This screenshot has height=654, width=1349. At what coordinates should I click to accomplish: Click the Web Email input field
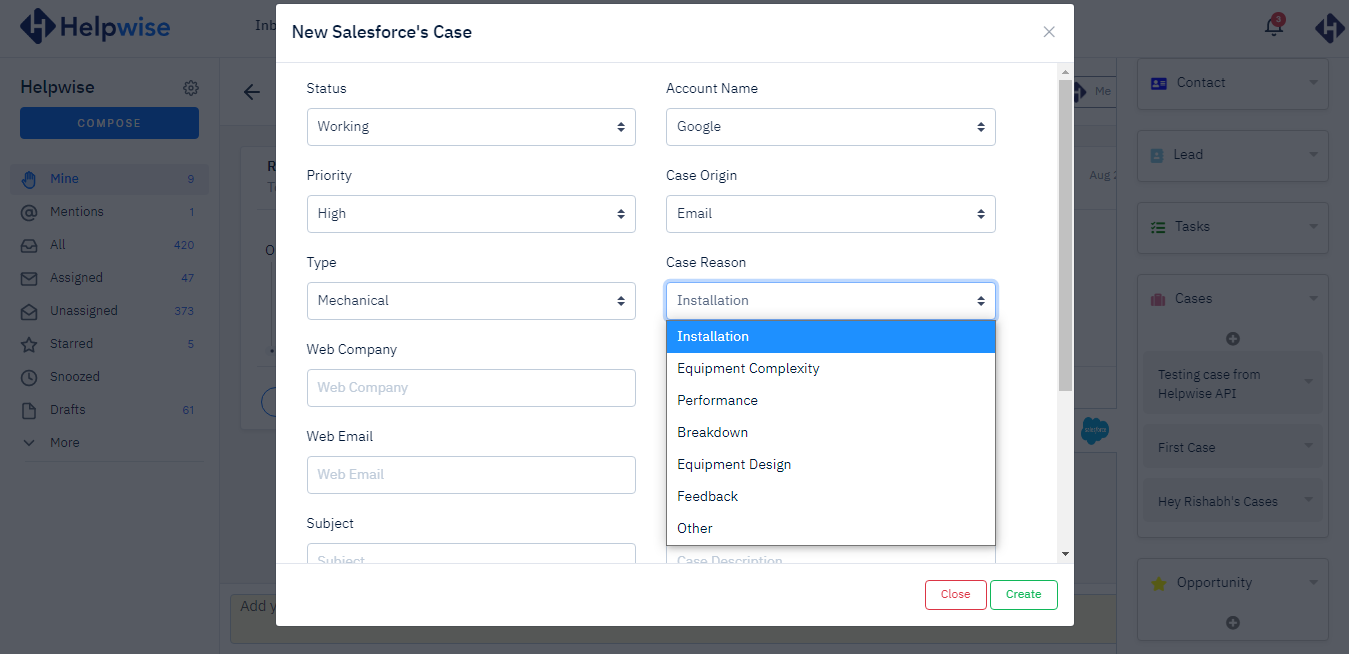[x=471, y=475]
